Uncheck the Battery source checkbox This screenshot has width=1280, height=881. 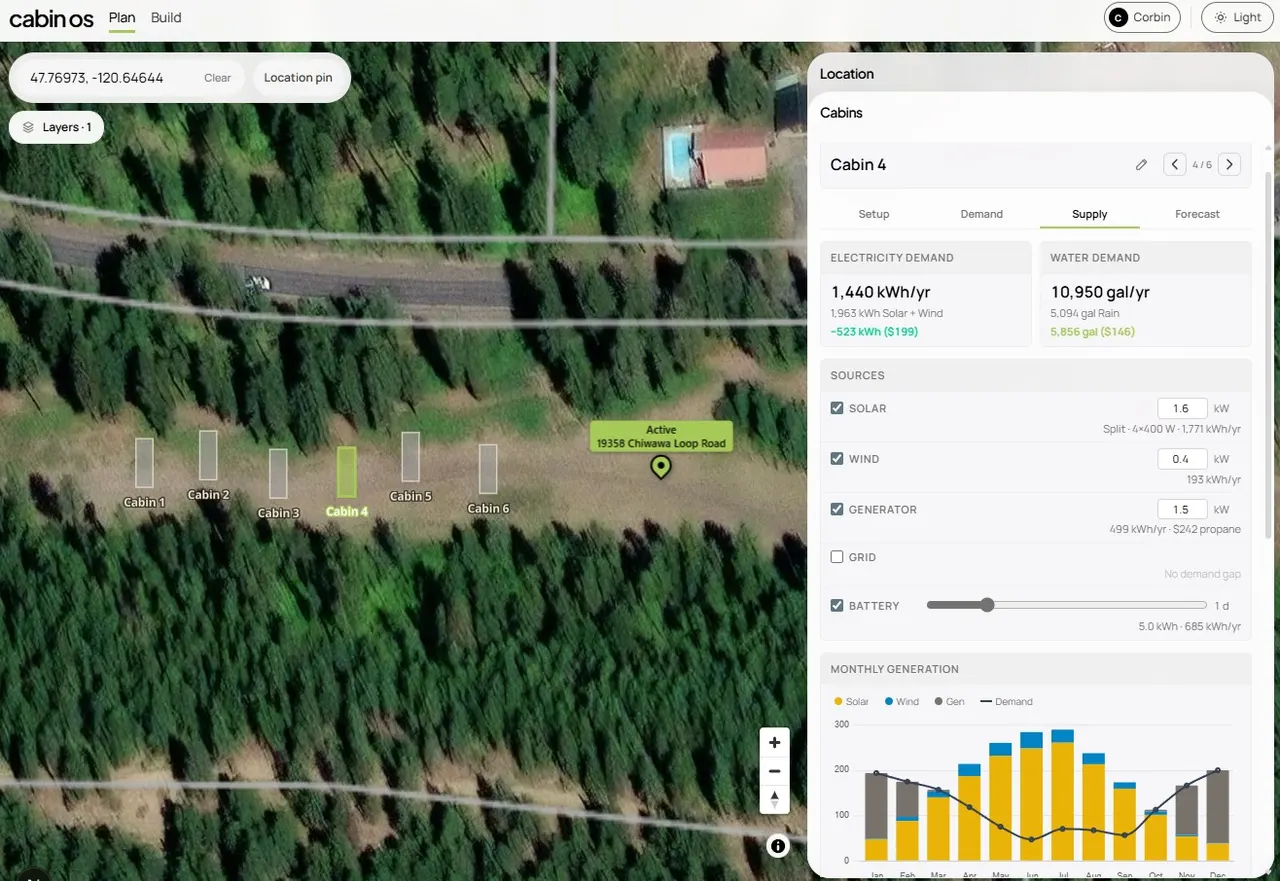coord(837,606)
